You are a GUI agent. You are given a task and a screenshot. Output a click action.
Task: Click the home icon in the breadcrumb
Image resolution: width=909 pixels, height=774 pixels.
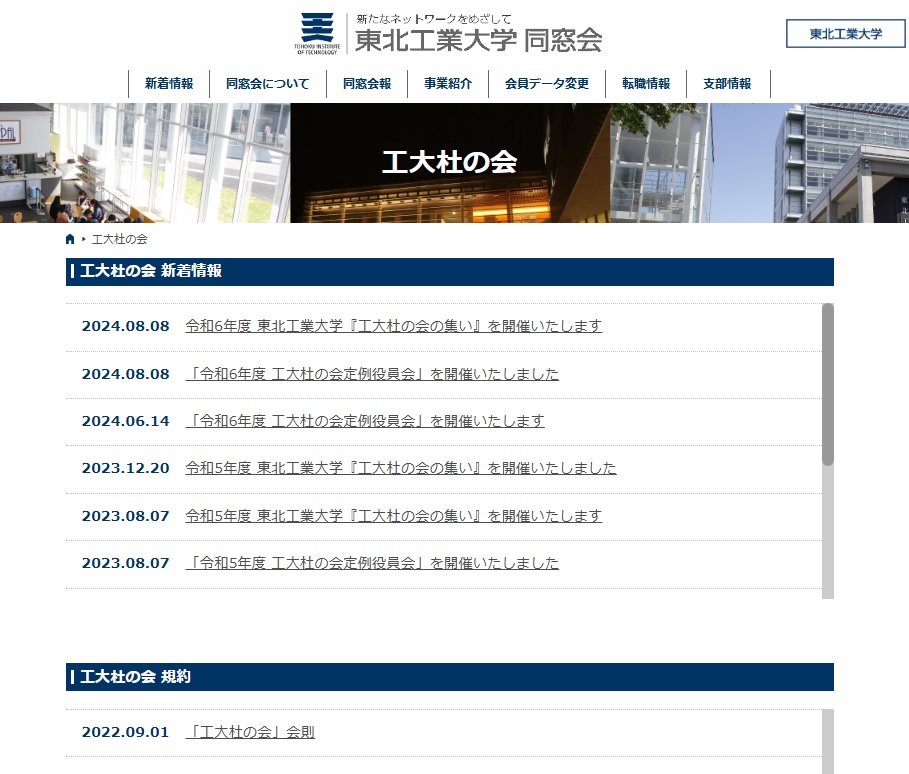click(x=70, y=239)
